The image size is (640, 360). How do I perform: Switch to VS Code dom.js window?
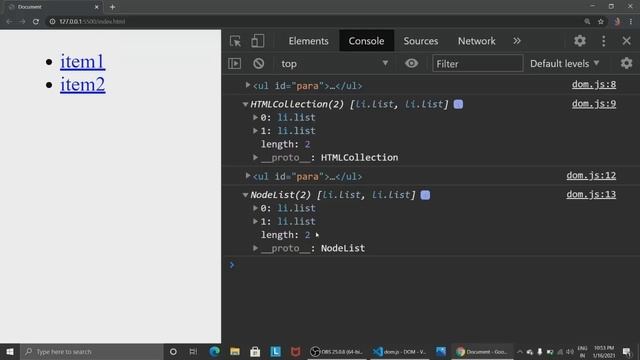400,351
